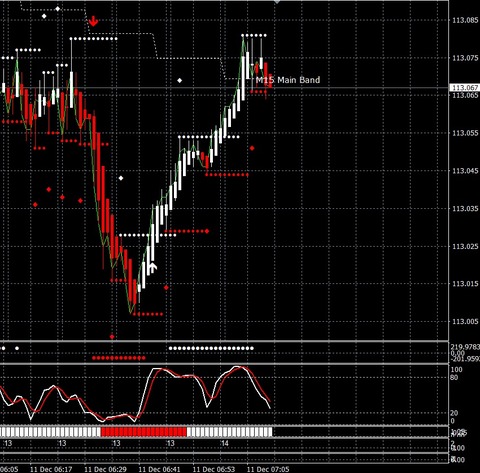Click the white diamond left of M15 Main Band
The height and width of the screenshot is (473, 480).
[180, 80]
